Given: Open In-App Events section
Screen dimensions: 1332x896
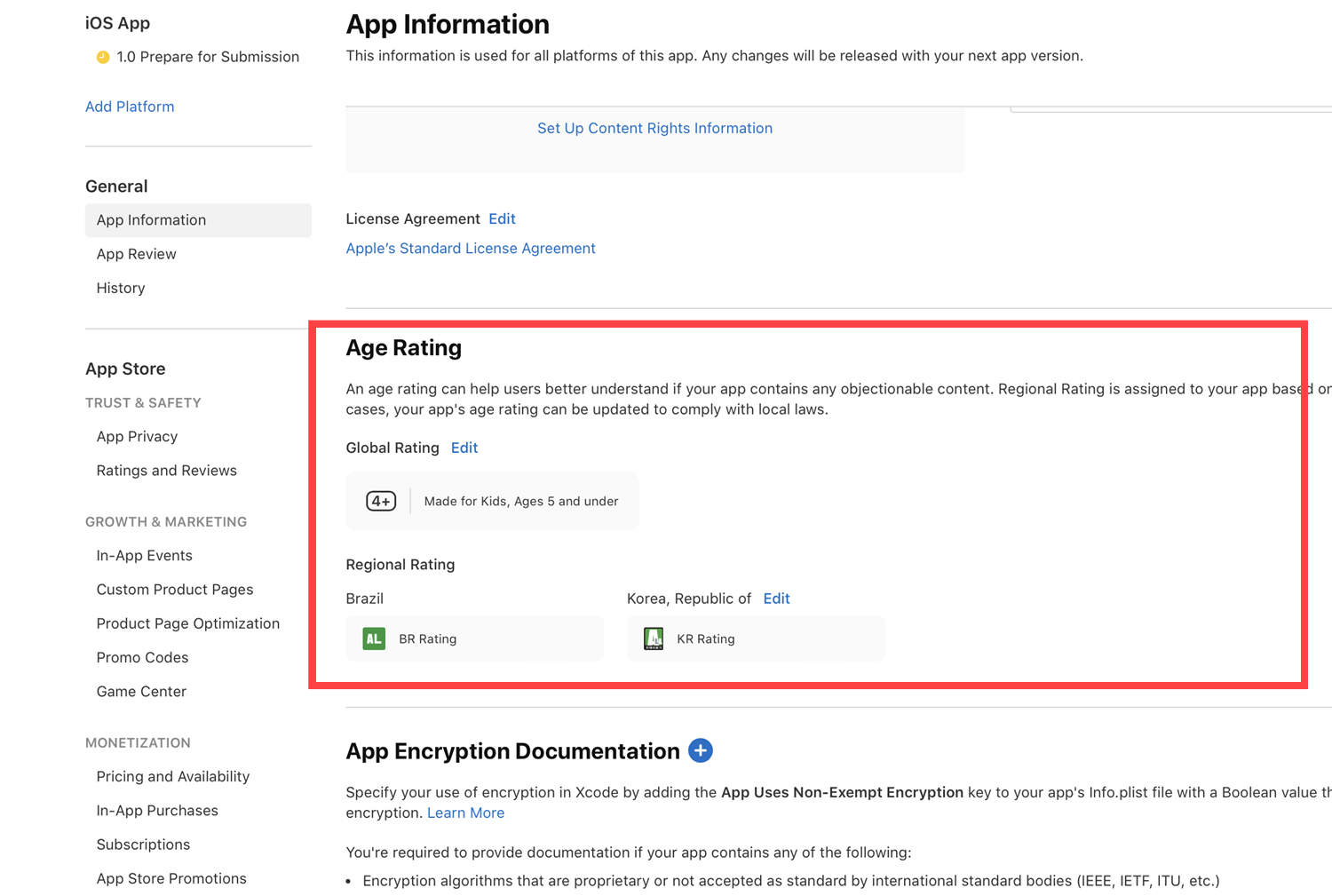Looking at the screenshot, I should point(144,556).
